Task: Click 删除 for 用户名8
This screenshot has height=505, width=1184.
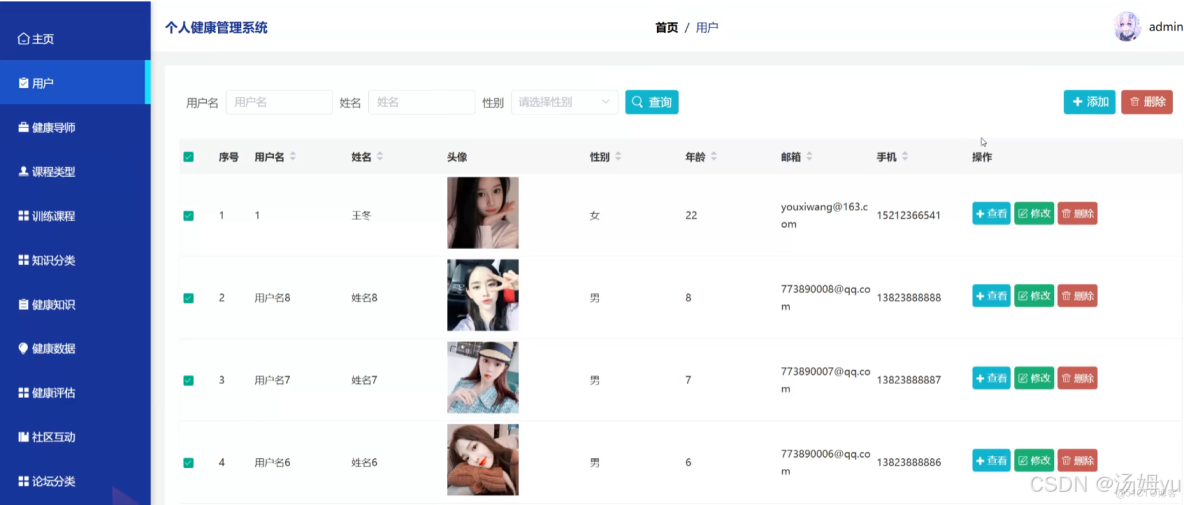Action: click(1078, 296)
